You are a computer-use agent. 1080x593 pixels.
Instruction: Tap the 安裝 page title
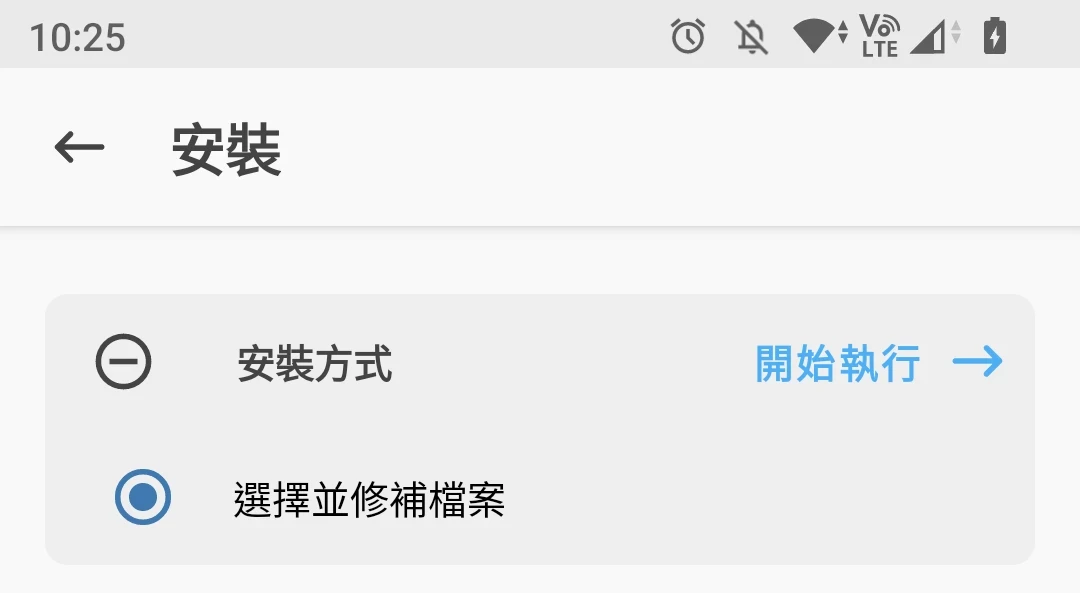point(227,149)
